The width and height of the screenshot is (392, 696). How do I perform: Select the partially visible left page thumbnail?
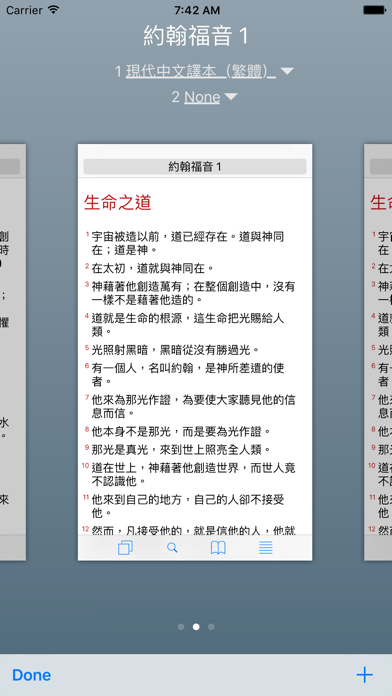coord(13,352)
